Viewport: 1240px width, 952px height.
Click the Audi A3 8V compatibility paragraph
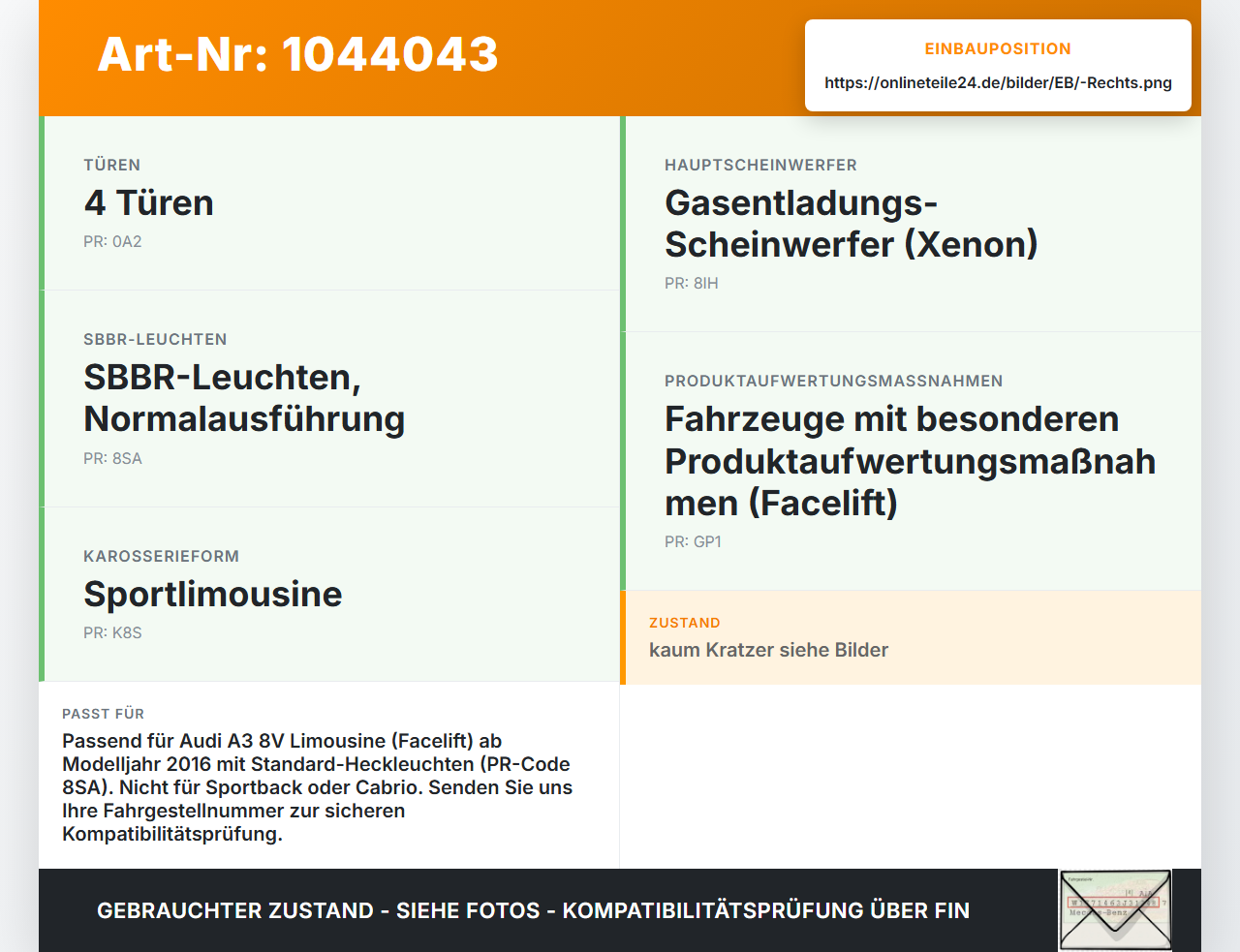click(318, 787)
